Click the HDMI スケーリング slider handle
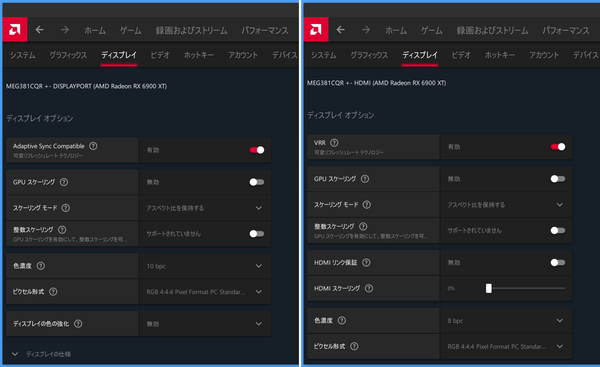Screen dimensions: 600x367 (489, 288)
